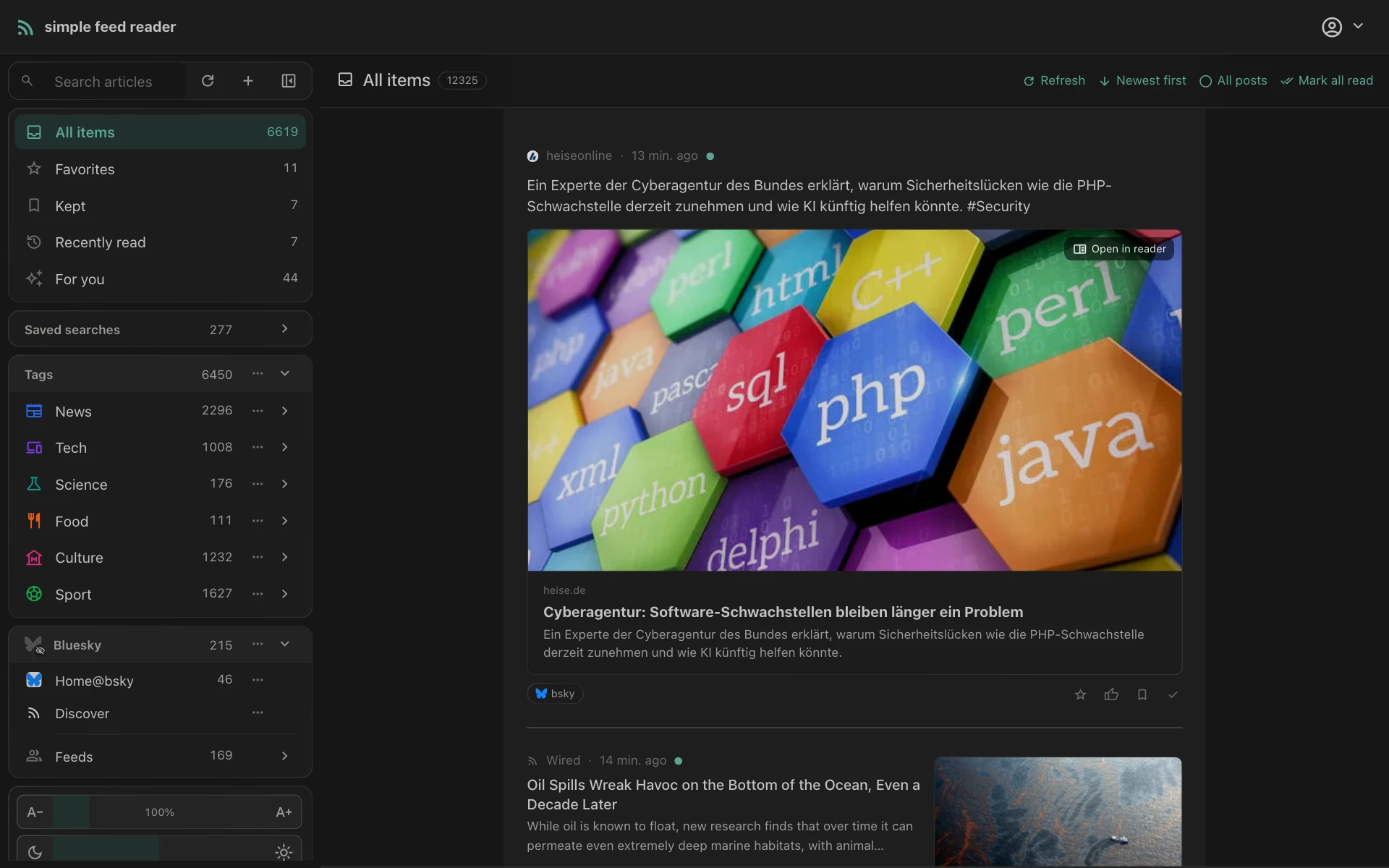Collapse the Tags section chevron
Image resolution: width=1389 pixels, height=868 pixels.
285,374
